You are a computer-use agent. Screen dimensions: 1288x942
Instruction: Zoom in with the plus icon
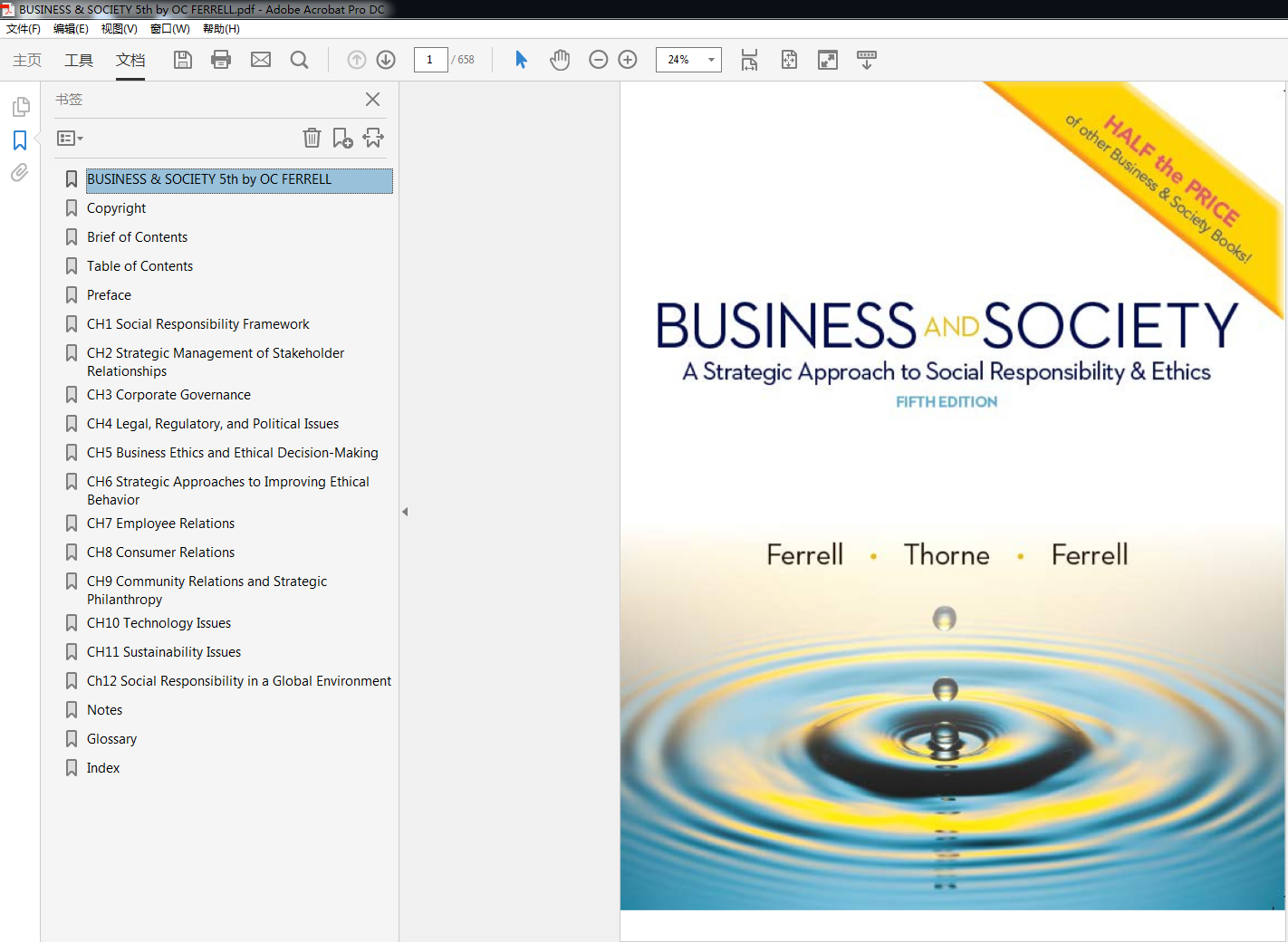pyautogui.click(x=628, y=60)
